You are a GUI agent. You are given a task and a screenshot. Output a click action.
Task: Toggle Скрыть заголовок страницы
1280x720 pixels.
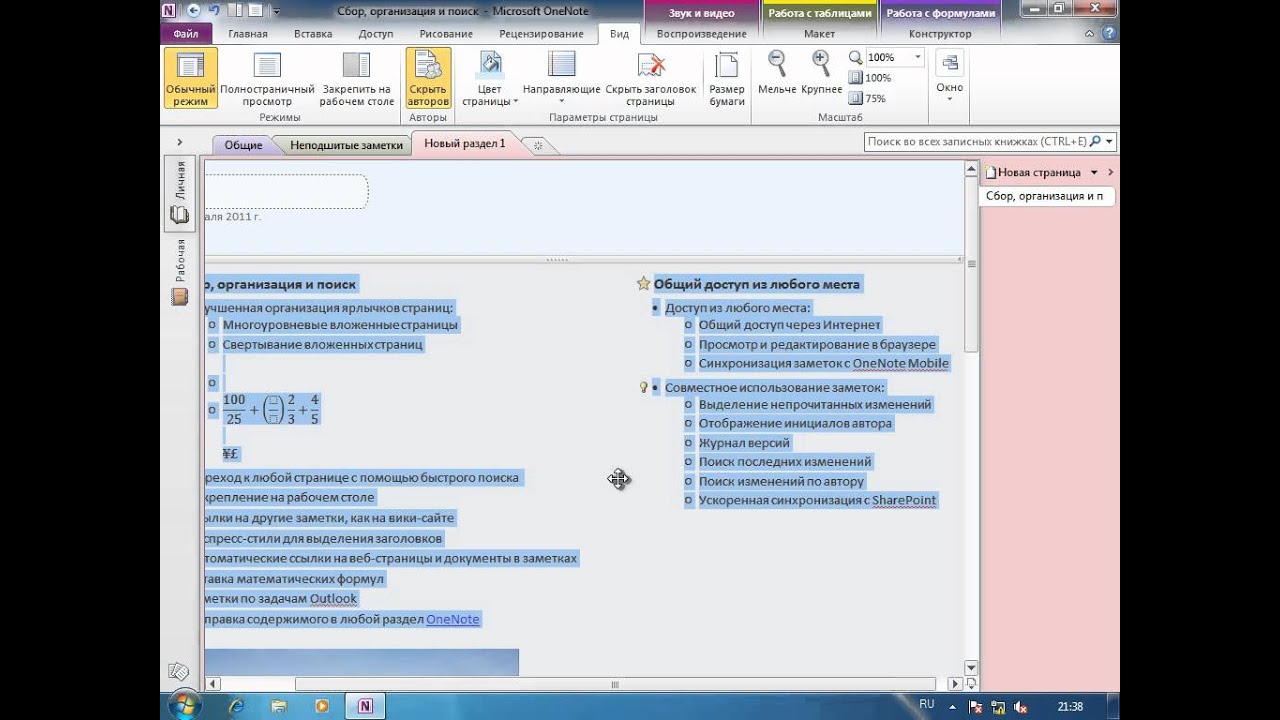point(651,78)
